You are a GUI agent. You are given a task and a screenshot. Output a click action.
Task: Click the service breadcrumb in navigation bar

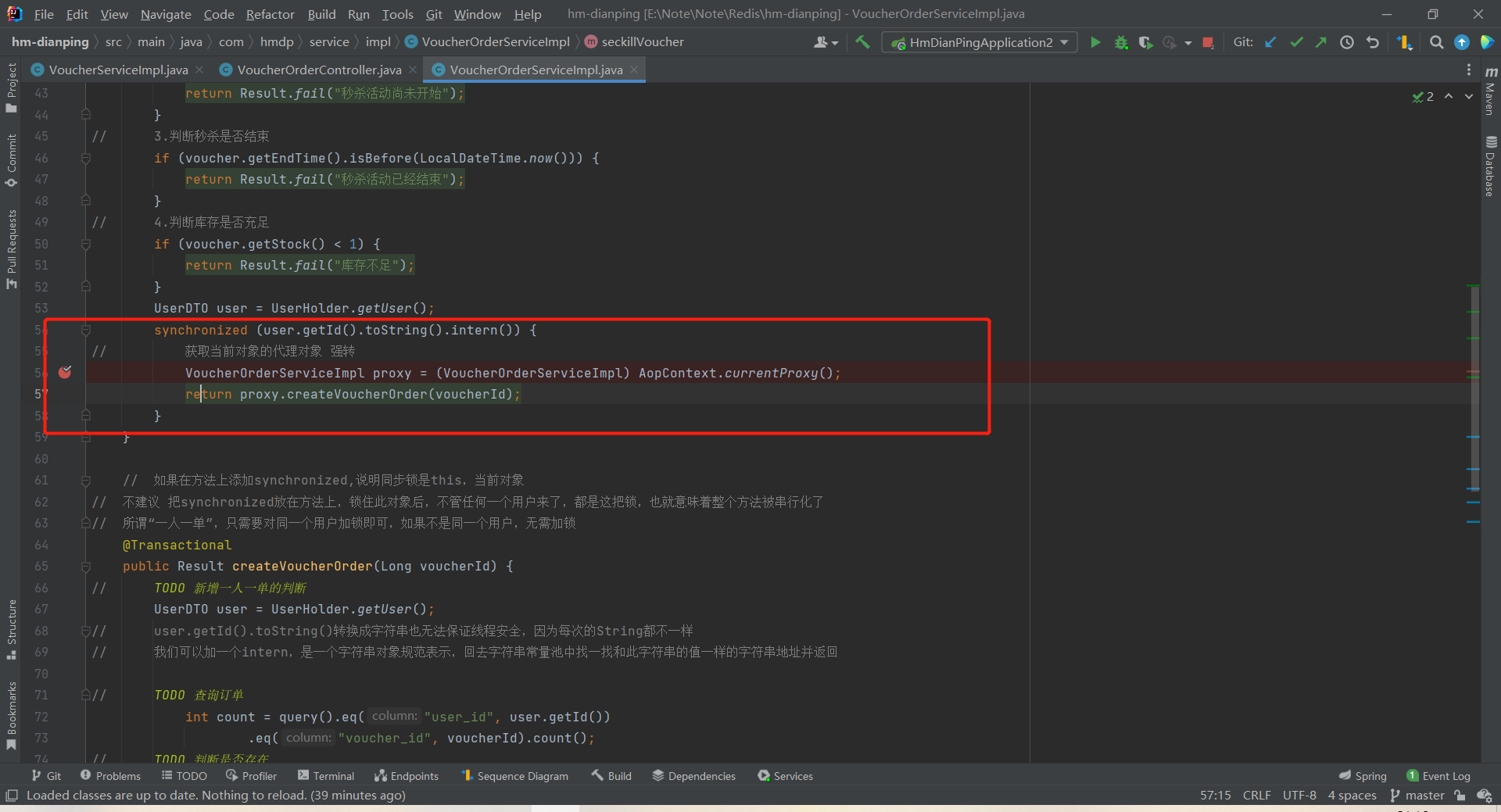click(329, 42)
